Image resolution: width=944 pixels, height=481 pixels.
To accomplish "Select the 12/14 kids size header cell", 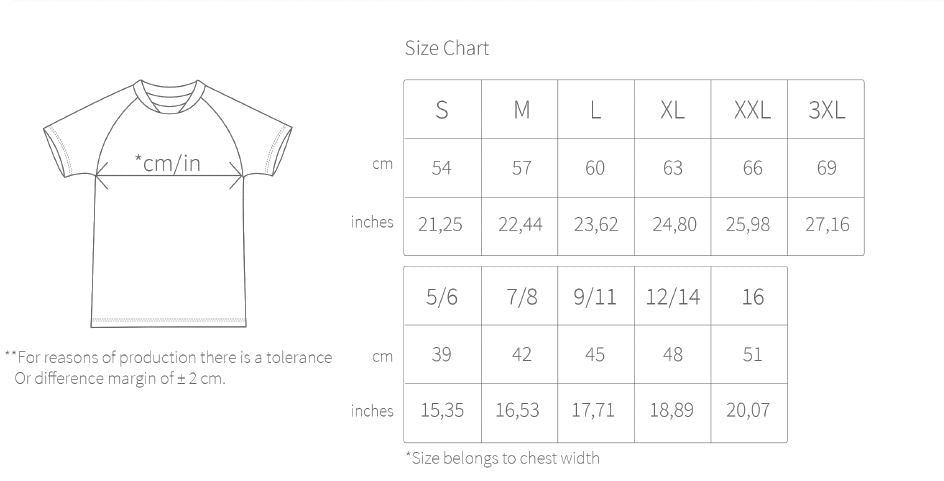I will 672,296.
